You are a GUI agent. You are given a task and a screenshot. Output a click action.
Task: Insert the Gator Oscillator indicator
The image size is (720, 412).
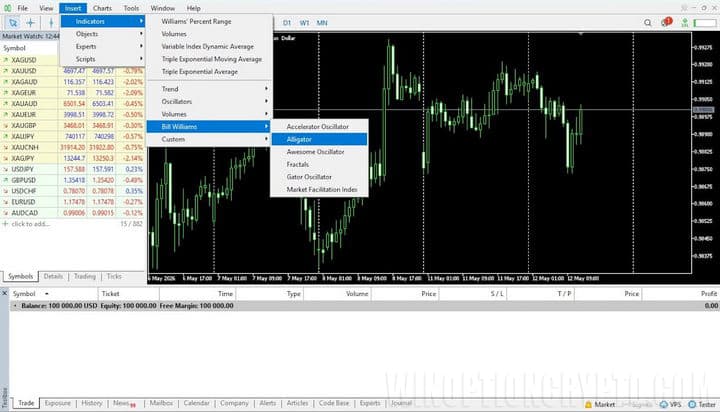tap(319, 177)
